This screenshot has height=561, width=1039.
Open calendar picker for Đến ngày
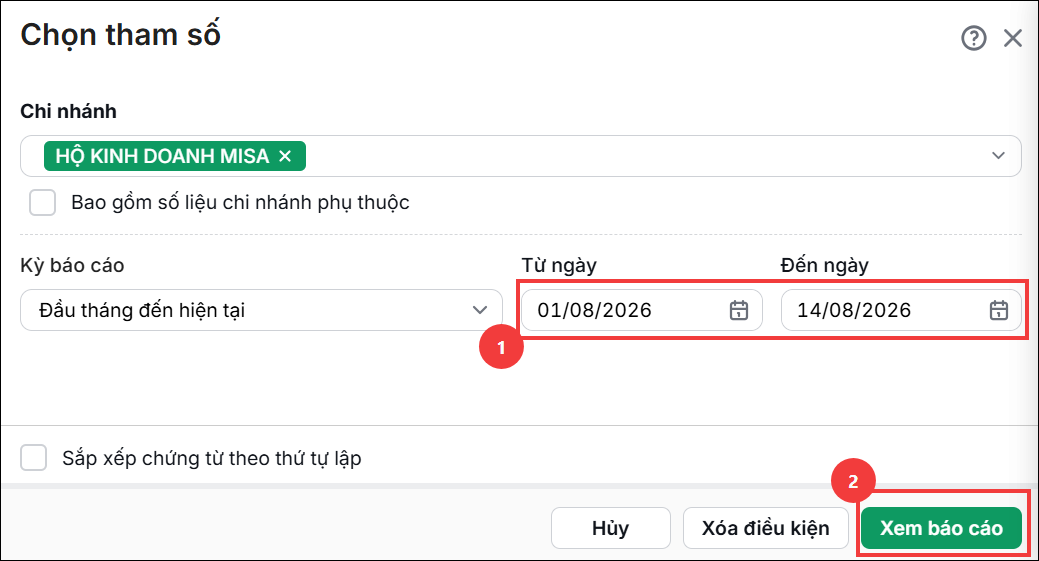pos(999,310)
